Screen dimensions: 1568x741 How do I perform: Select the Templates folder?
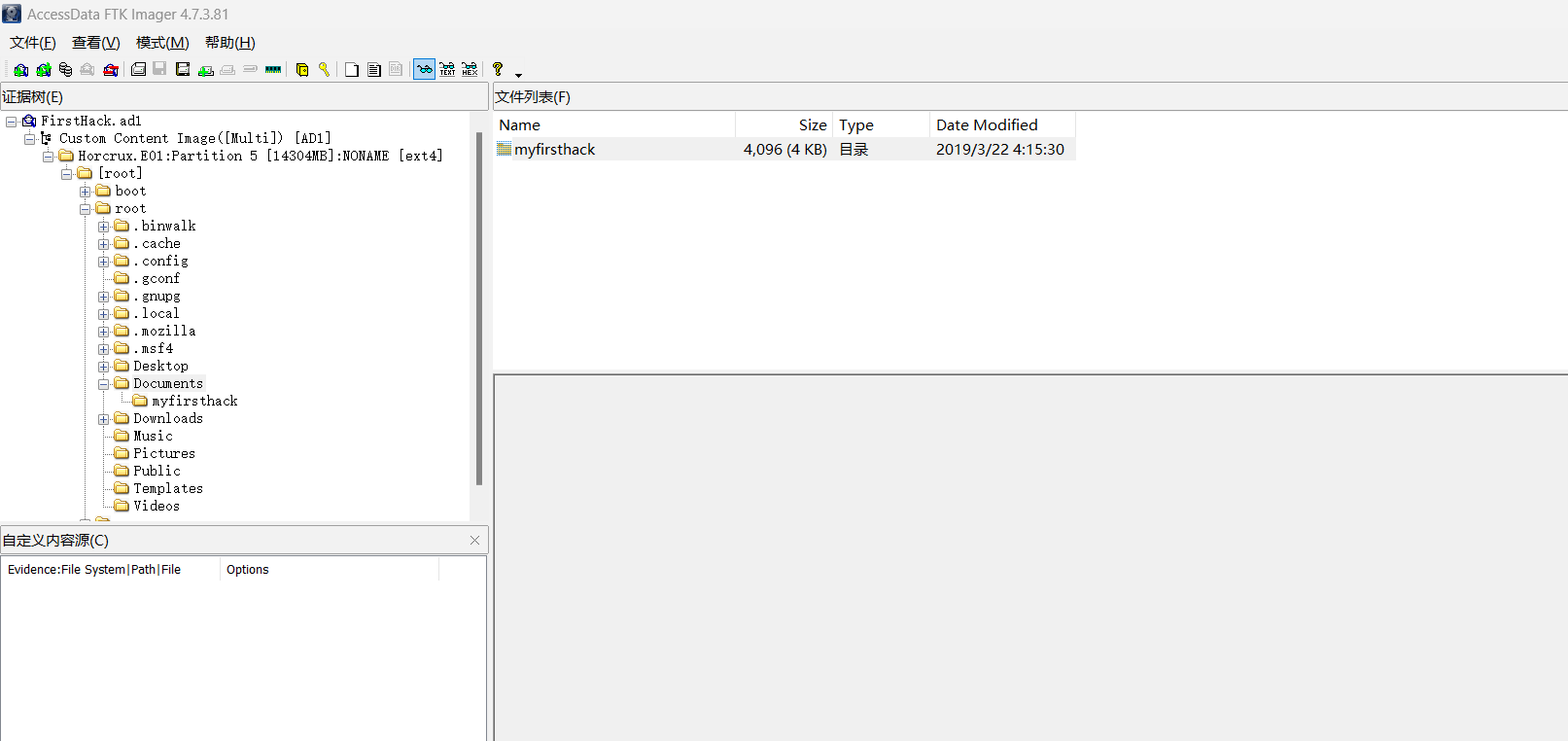click(168, 488)
